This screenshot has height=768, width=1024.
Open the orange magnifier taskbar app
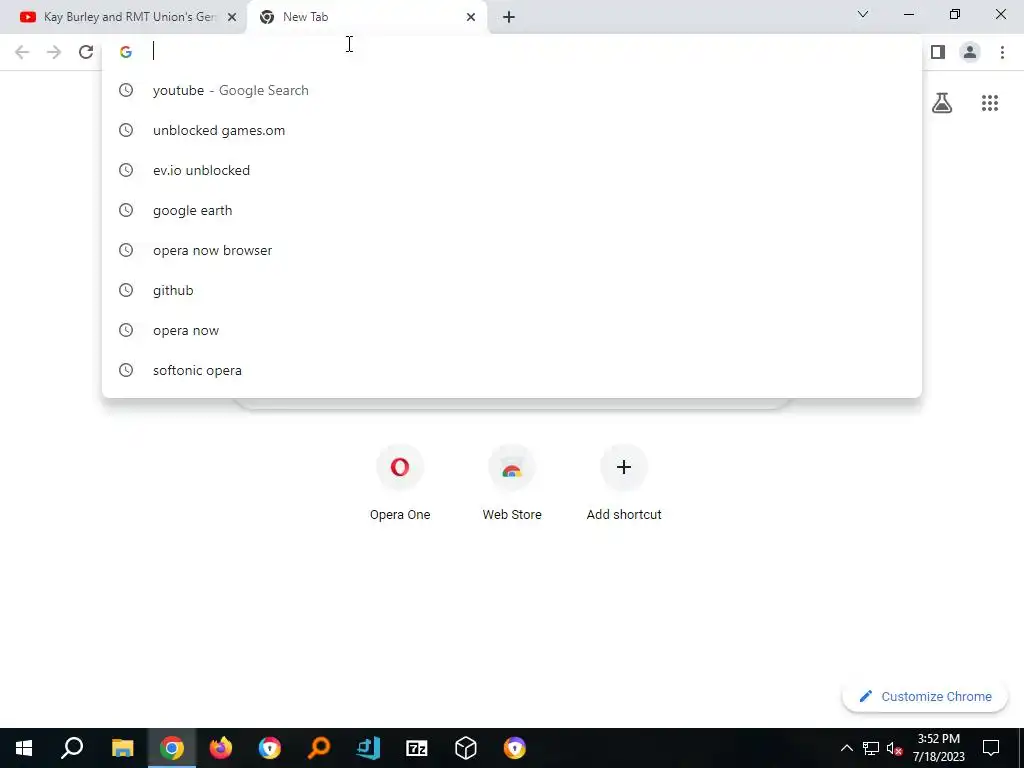(319, 748)
